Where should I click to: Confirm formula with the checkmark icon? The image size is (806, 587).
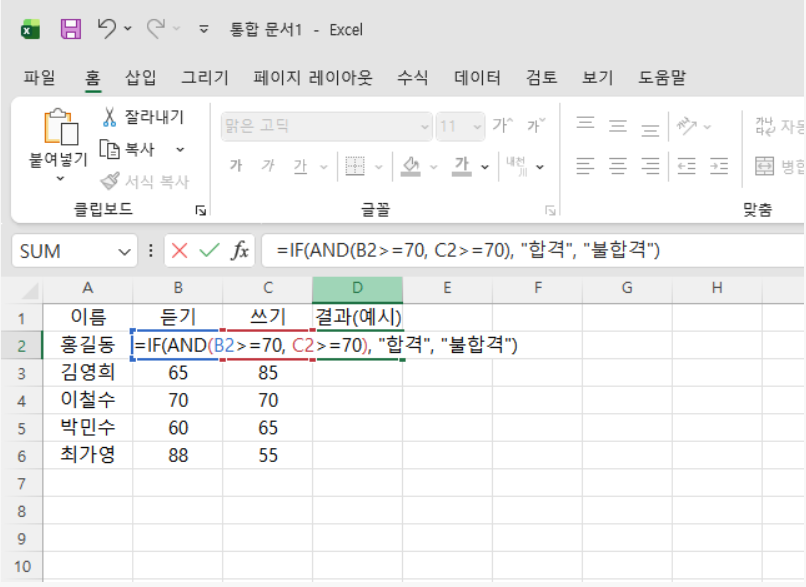point(209,251)
